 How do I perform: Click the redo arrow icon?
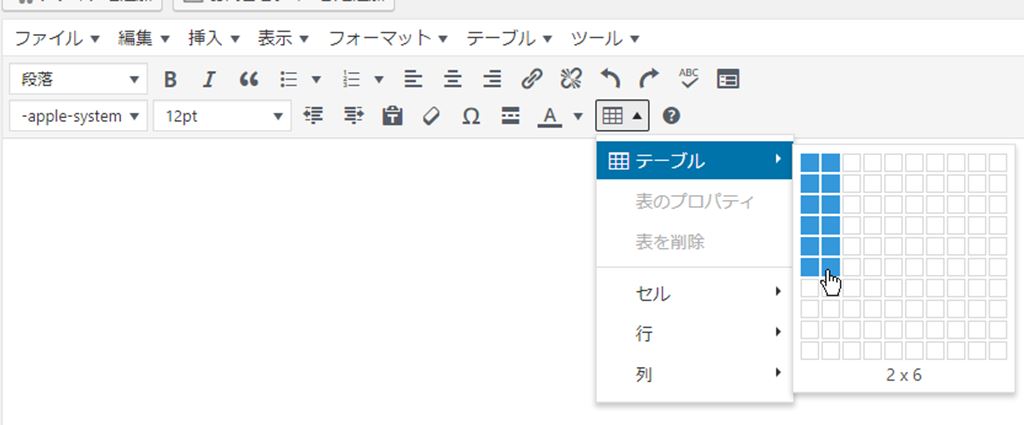pyautogui.click(x=649, y=79)
